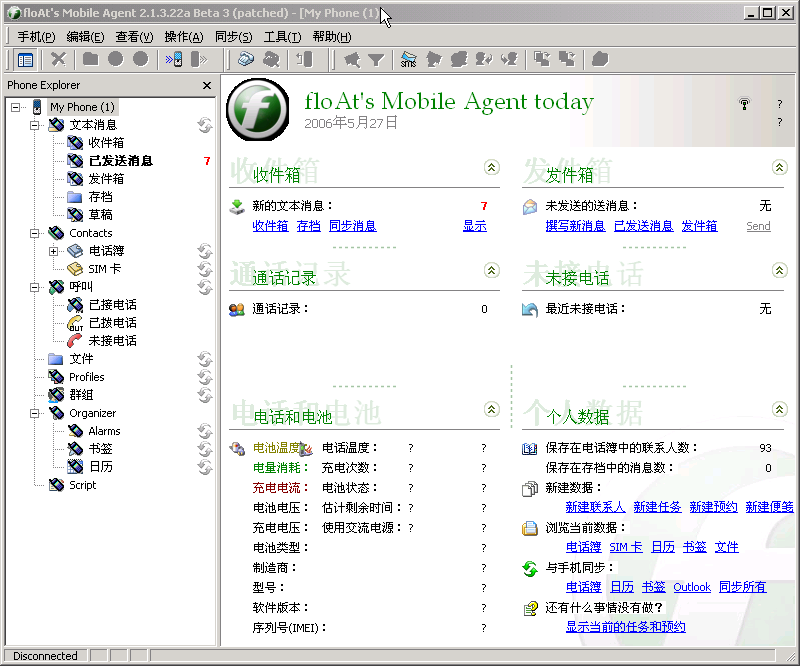Click the new SMS toolbar icon
Screen dimensions: 800x666
coord(408,60)
